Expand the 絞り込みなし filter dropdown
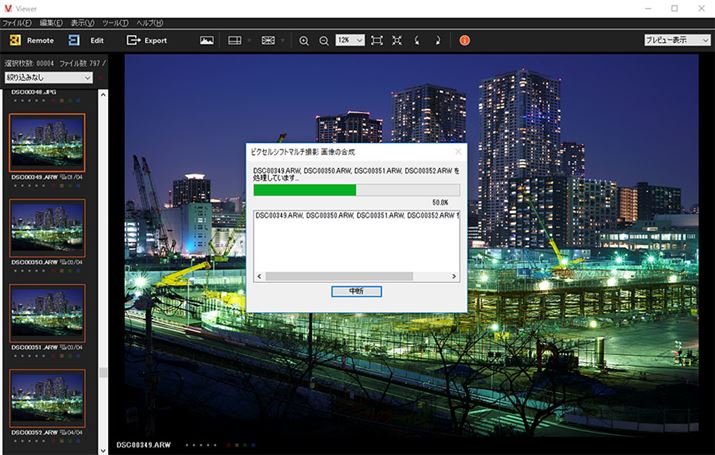 pos(48,77)
